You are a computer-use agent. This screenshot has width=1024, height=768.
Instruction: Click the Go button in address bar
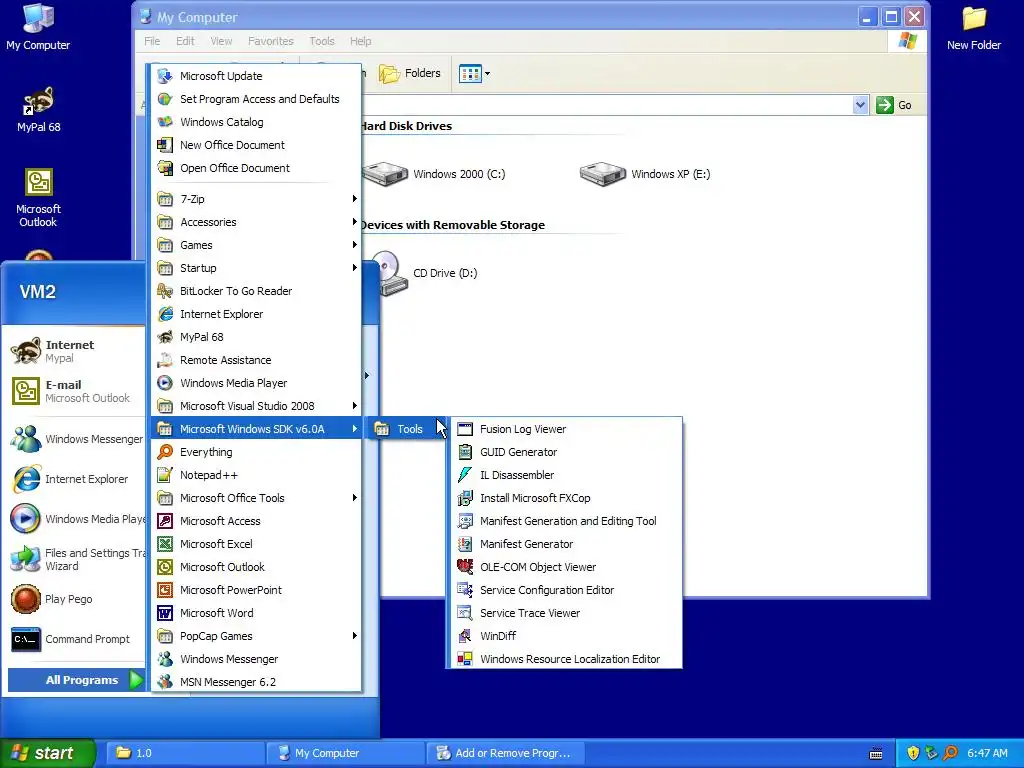[x=894, y=104]
